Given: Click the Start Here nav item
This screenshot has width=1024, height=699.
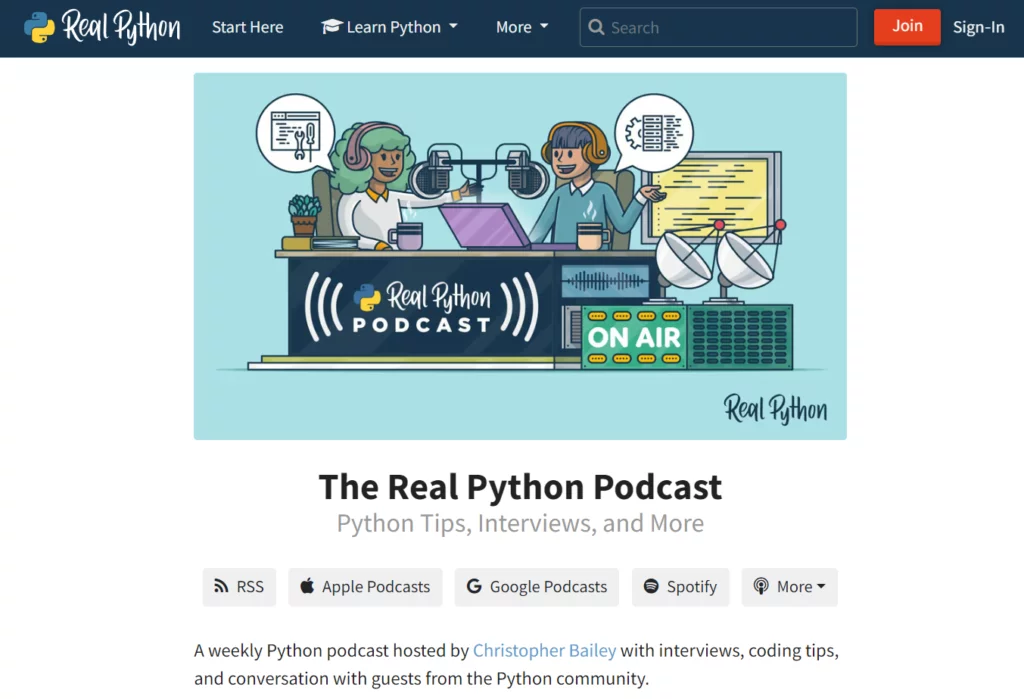Looking at the screenshot, I should tap(248, 27).
